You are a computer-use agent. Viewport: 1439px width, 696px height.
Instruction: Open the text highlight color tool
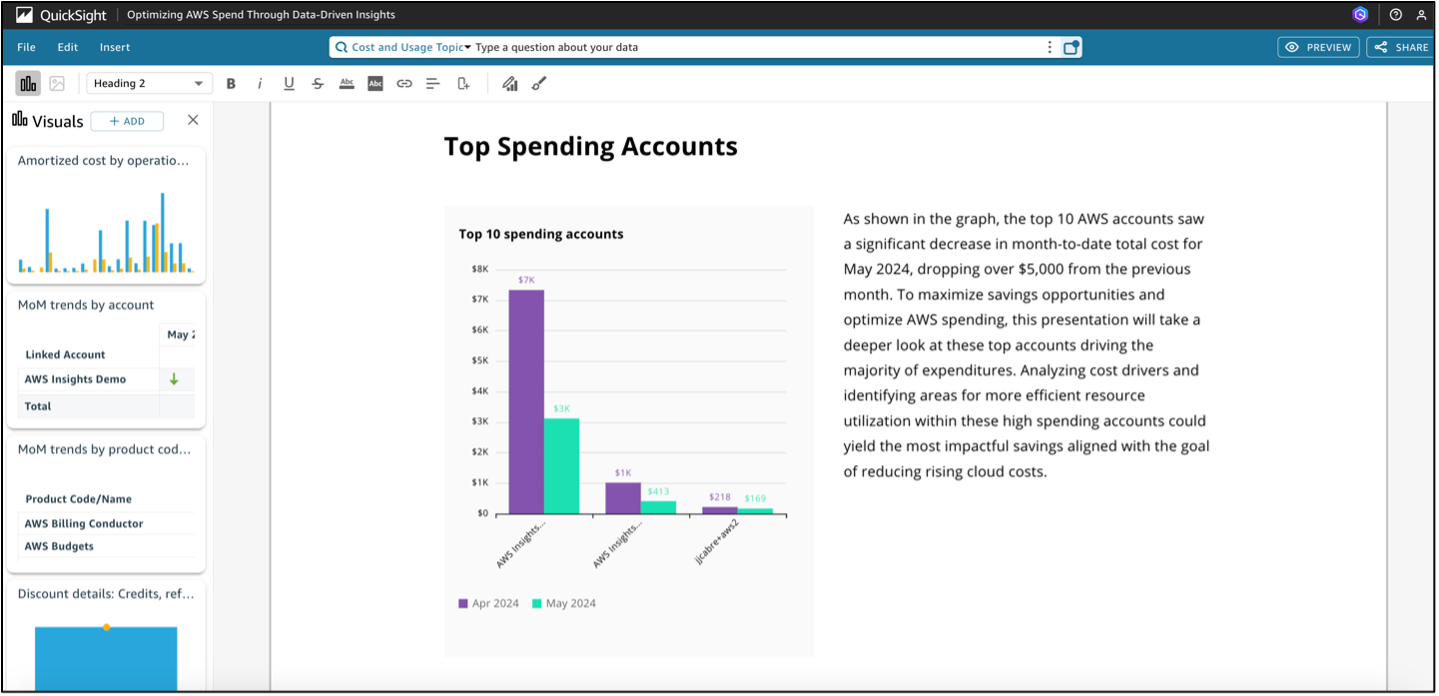click(375, 84)
